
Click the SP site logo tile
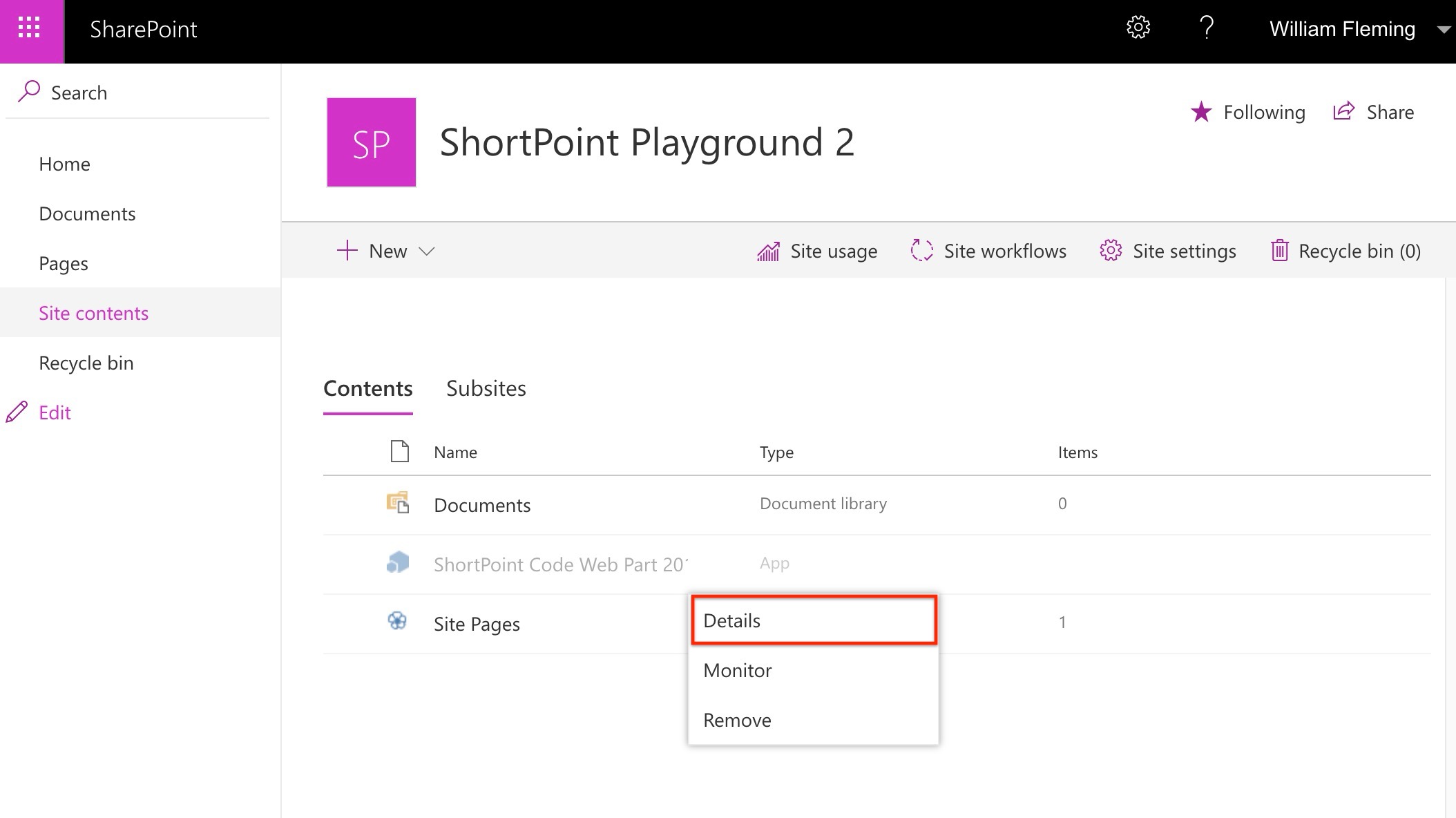[372, 142]
